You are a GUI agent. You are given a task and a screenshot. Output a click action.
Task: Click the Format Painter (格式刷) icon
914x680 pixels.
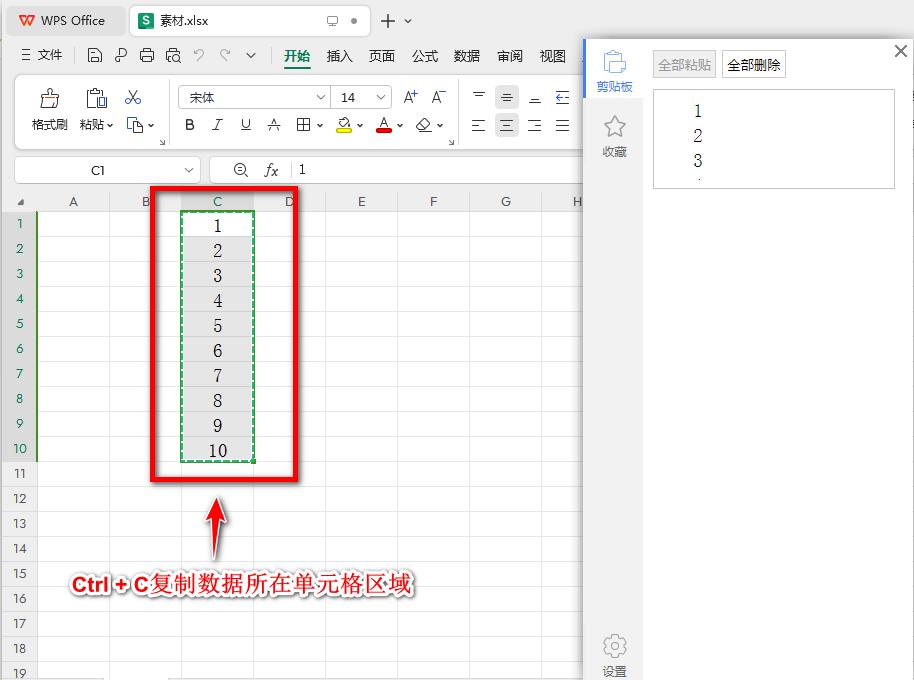coord(50,98)
